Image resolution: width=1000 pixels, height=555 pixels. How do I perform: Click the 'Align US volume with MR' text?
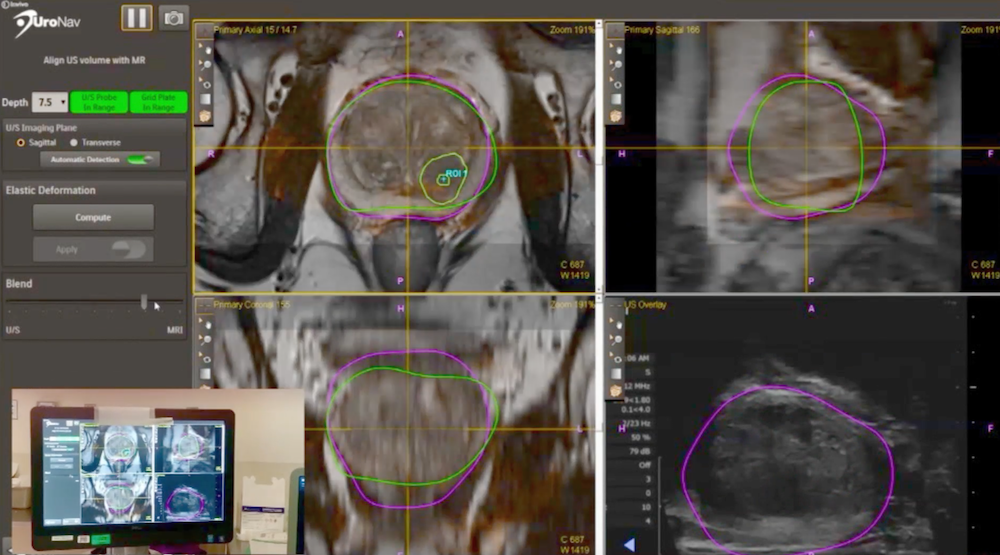tap(94, 60)
